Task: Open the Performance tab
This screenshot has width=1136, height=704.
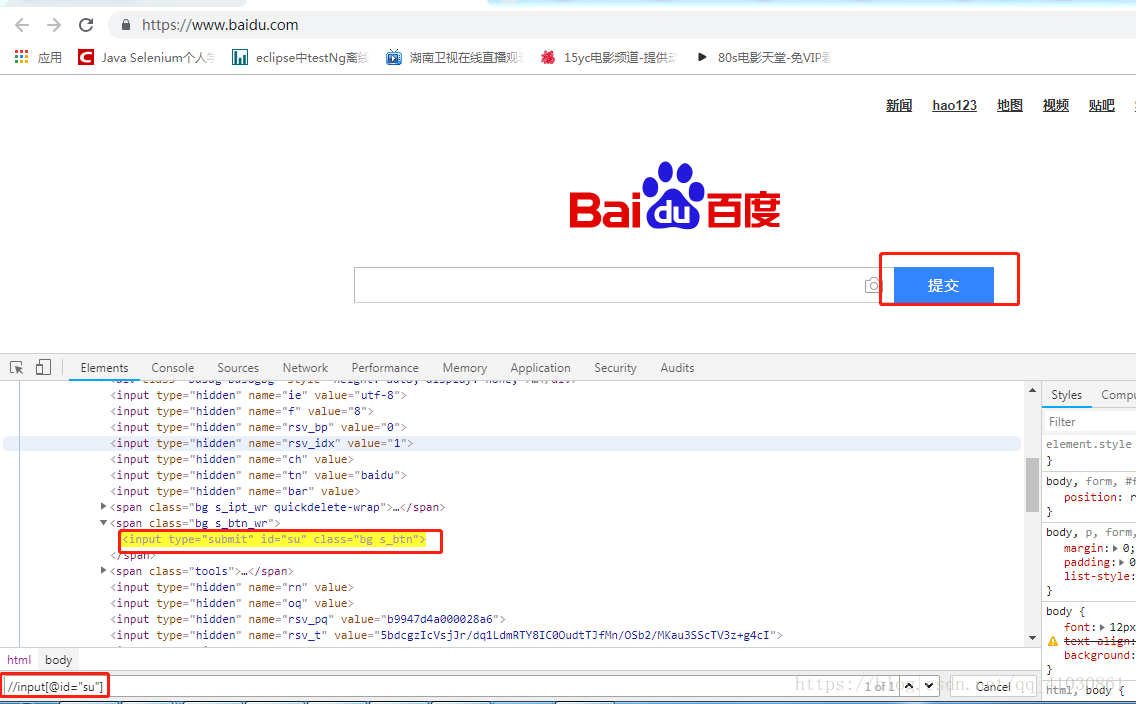Action: point(385,368)
